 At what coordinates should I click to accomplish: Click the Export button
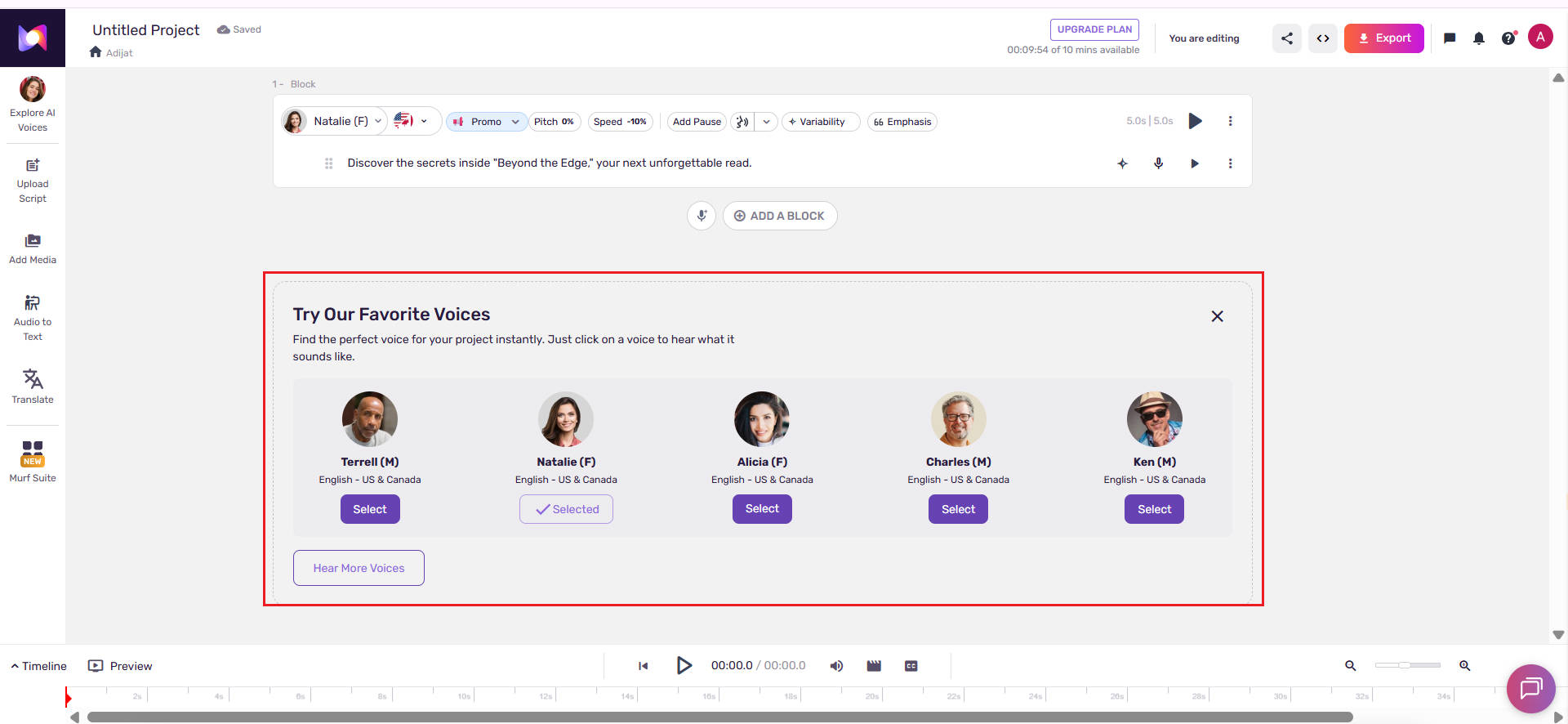pyautogui.click(x=1384, y=38)
